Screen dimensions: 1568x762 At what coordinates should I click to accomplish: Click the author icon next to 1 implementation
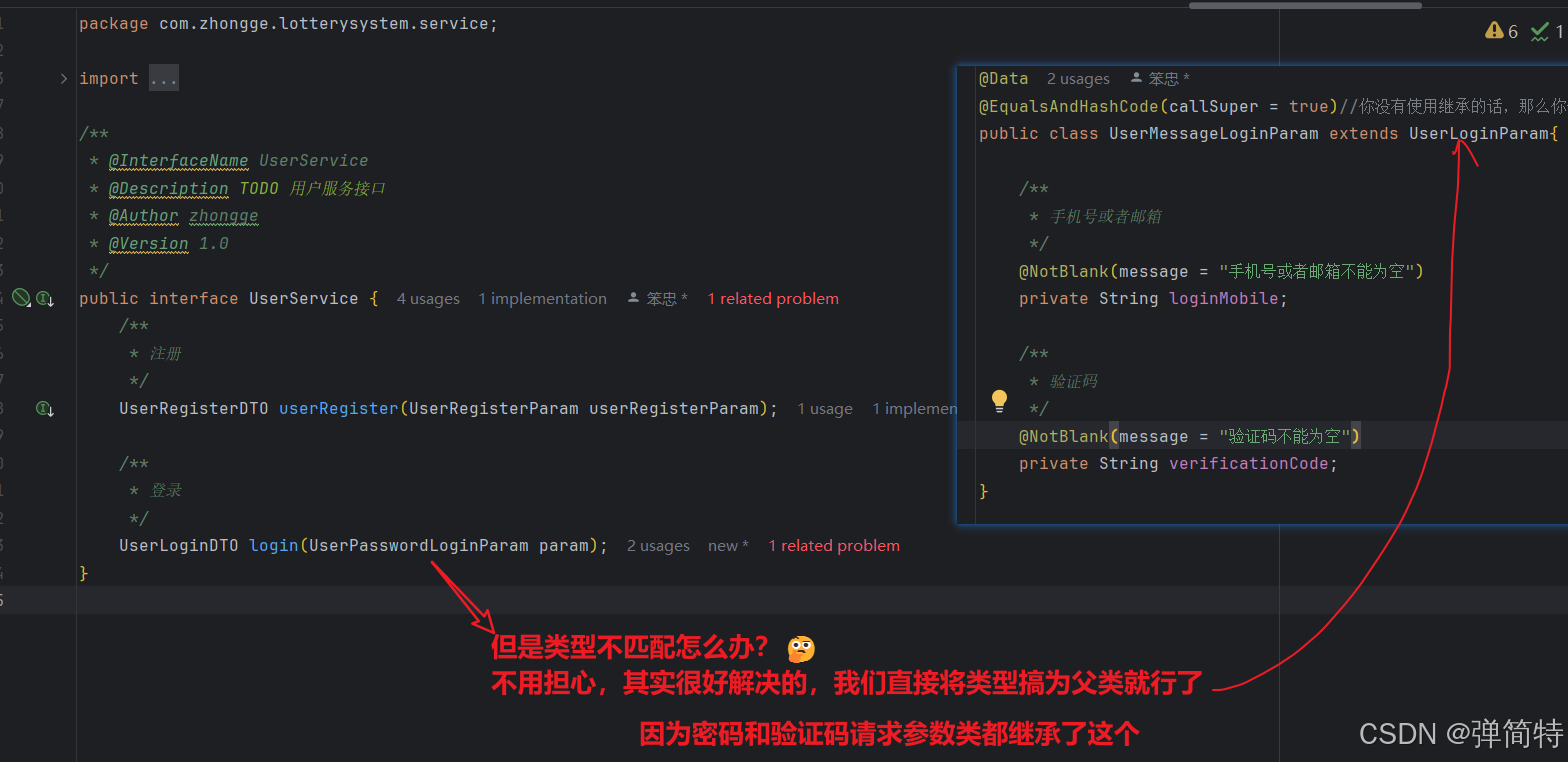tap(633, 298)
